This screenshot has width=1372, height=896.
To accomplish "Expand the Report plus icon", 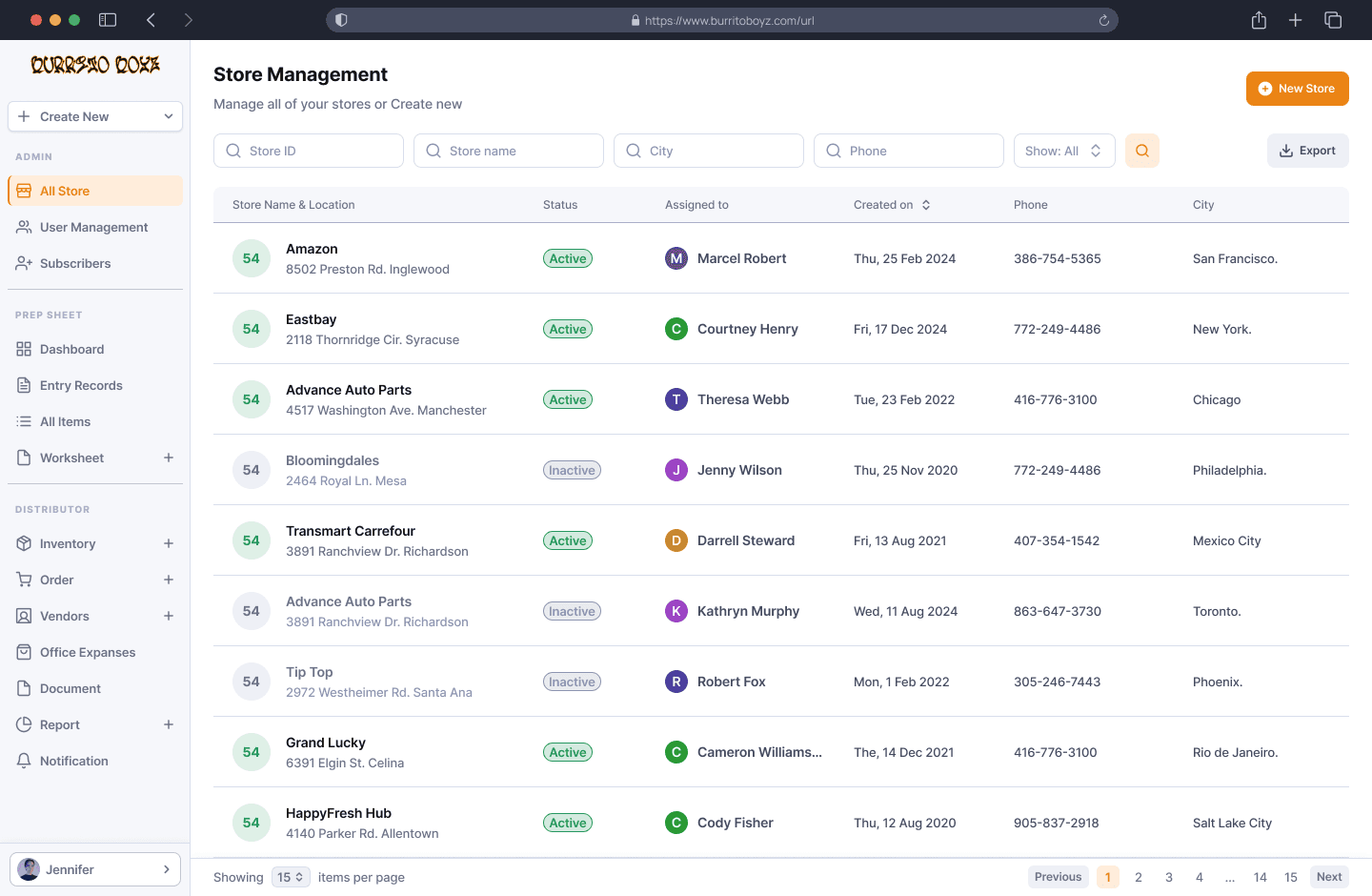I will (x=169, y=724).
